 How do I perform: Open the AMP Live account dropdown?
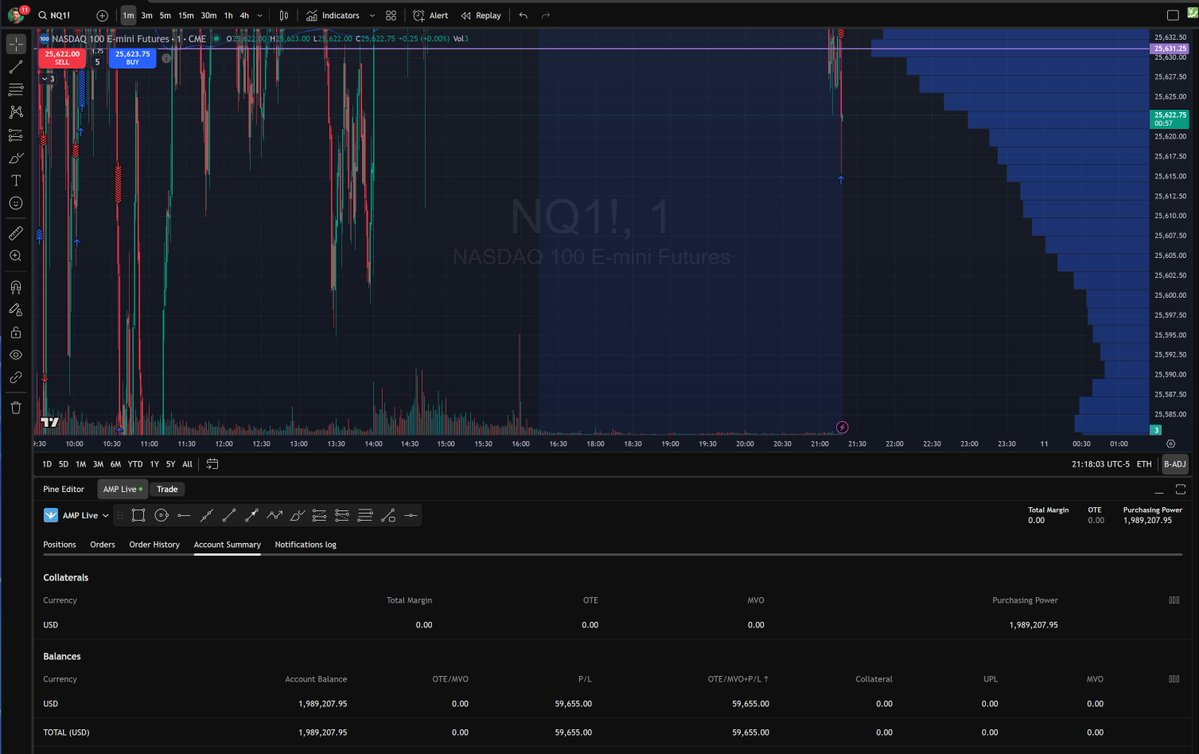[76, 515]
